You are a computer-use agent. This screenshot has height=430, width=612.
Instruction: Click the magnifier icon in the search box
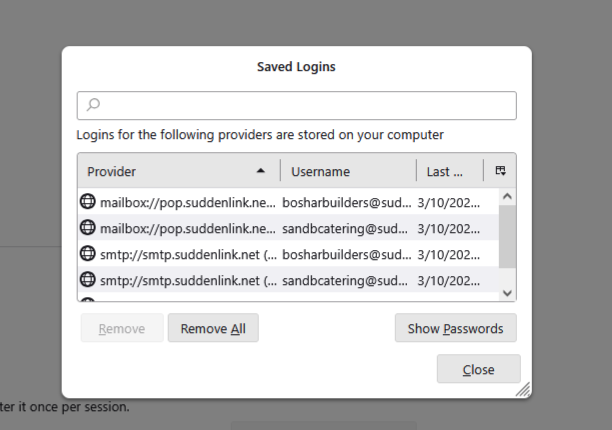pos(93,105)
